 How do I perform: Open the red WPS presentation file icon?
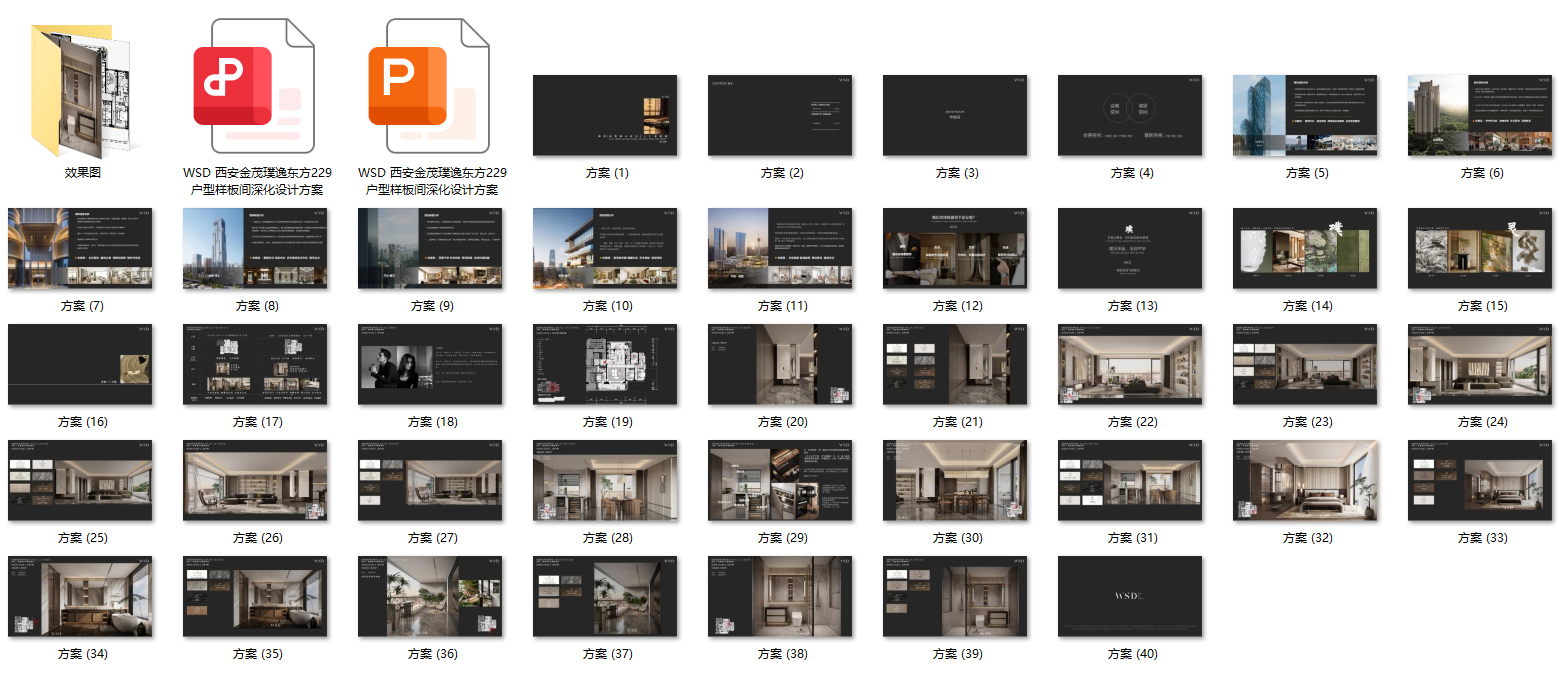254,88
